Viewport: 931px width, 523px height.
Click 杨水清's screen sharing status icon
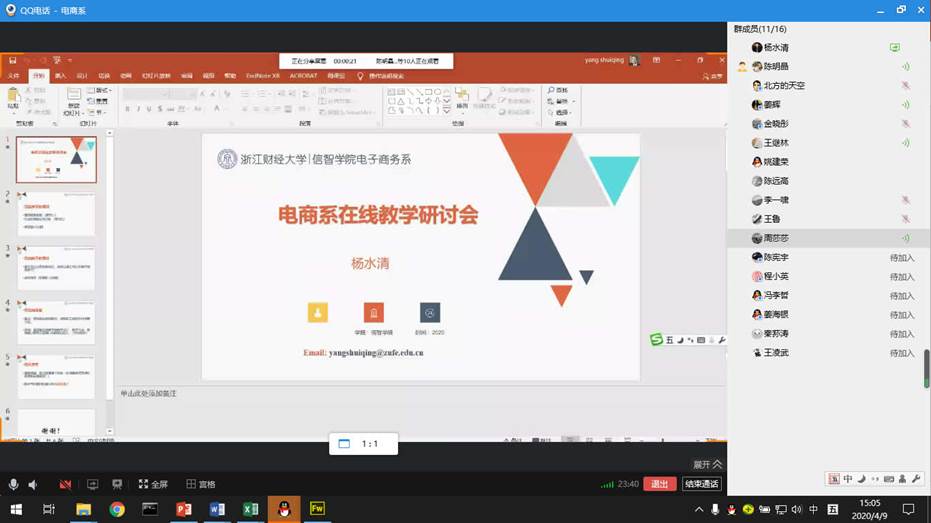click(895, 47)
